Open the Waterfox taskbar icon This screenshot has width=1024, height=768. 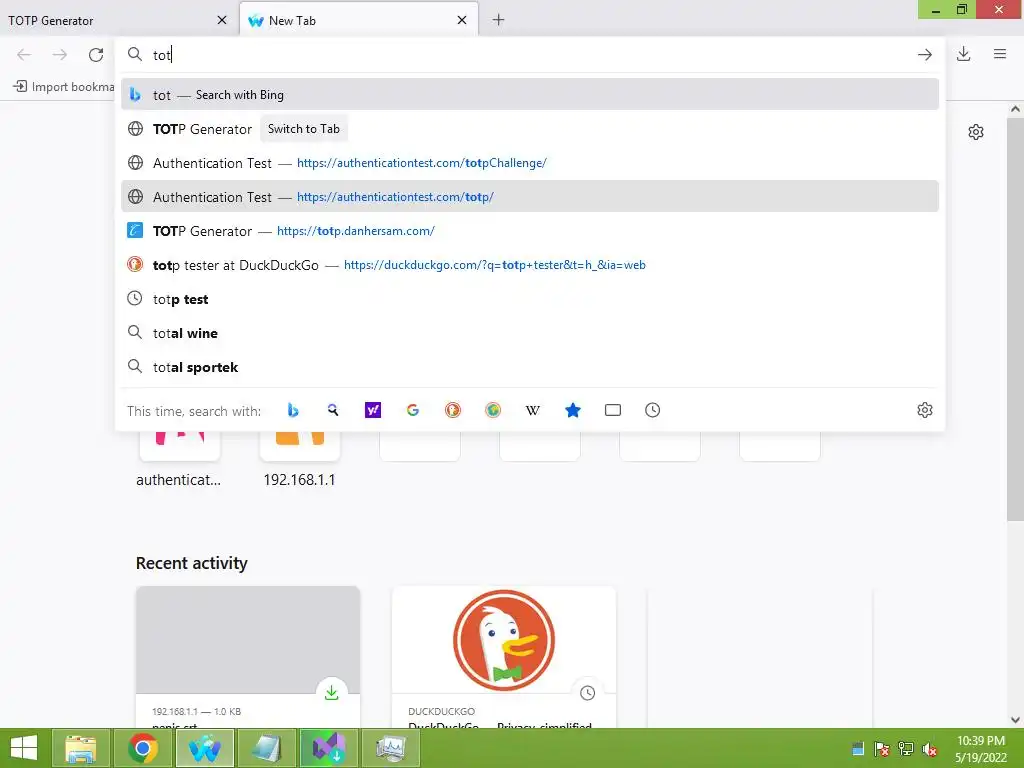pyautogui.click(x=205, y=748)
